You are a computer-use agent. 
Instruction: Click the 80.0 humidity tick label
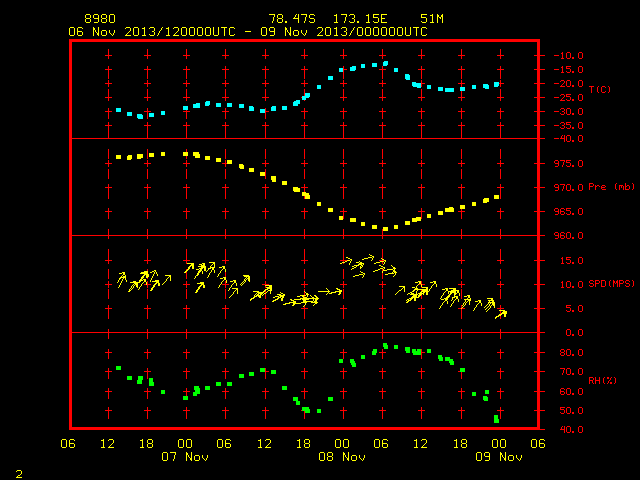pos(571,353)
